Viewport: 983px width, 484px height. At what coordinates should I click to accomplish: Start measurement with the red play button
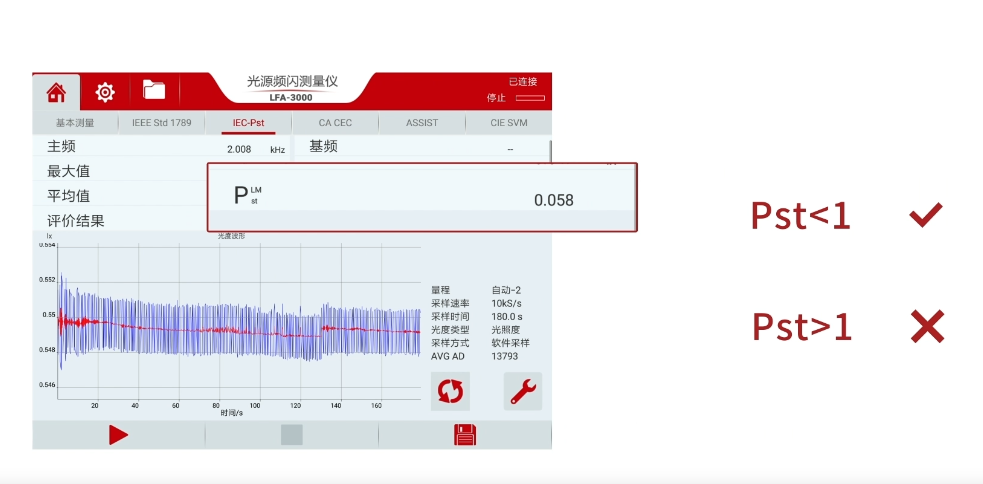(118, 435)
